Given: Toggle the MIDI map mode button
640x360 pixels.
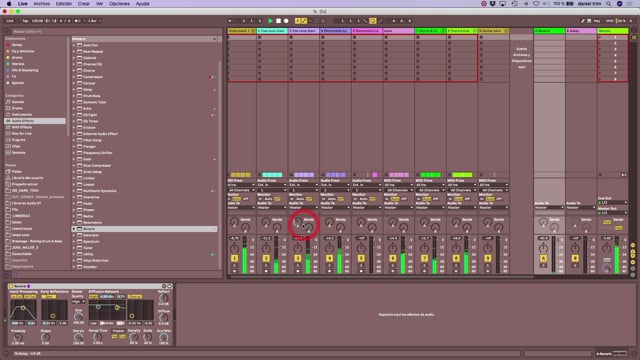Looking at the screenshot, I should (x=610, y=21).
